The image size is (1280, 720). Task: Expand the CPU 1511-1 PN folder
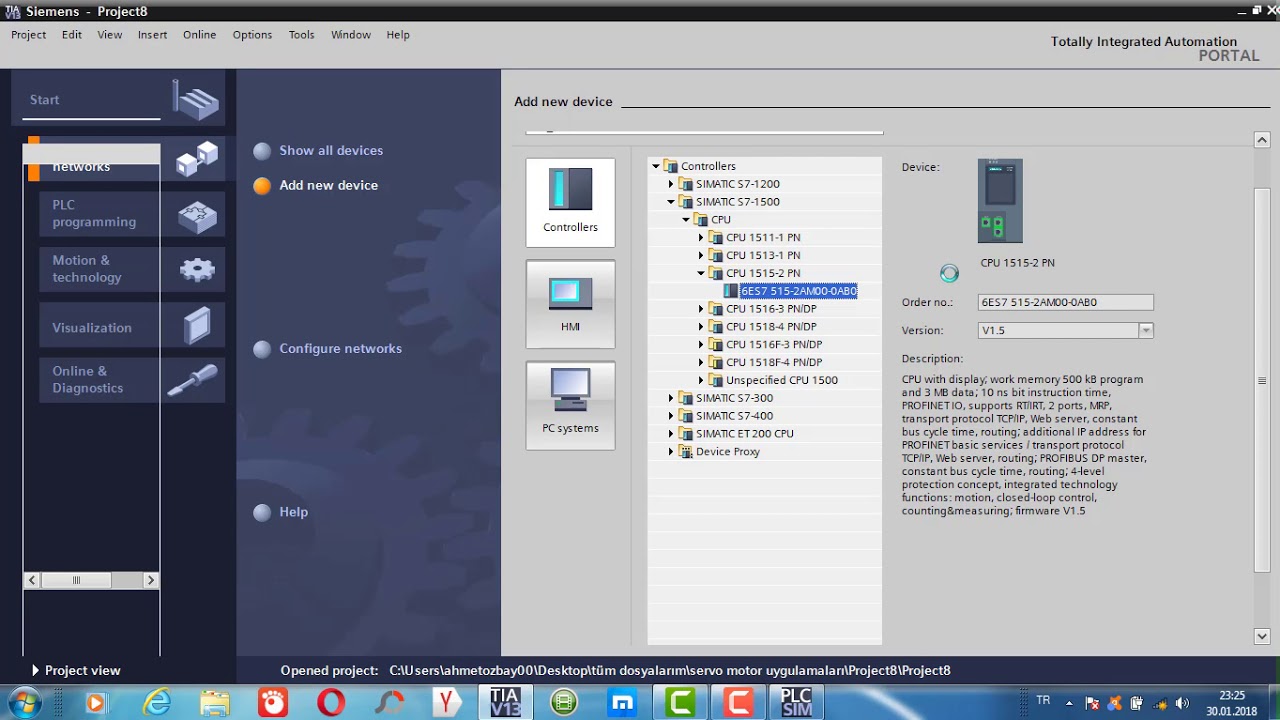701,238
